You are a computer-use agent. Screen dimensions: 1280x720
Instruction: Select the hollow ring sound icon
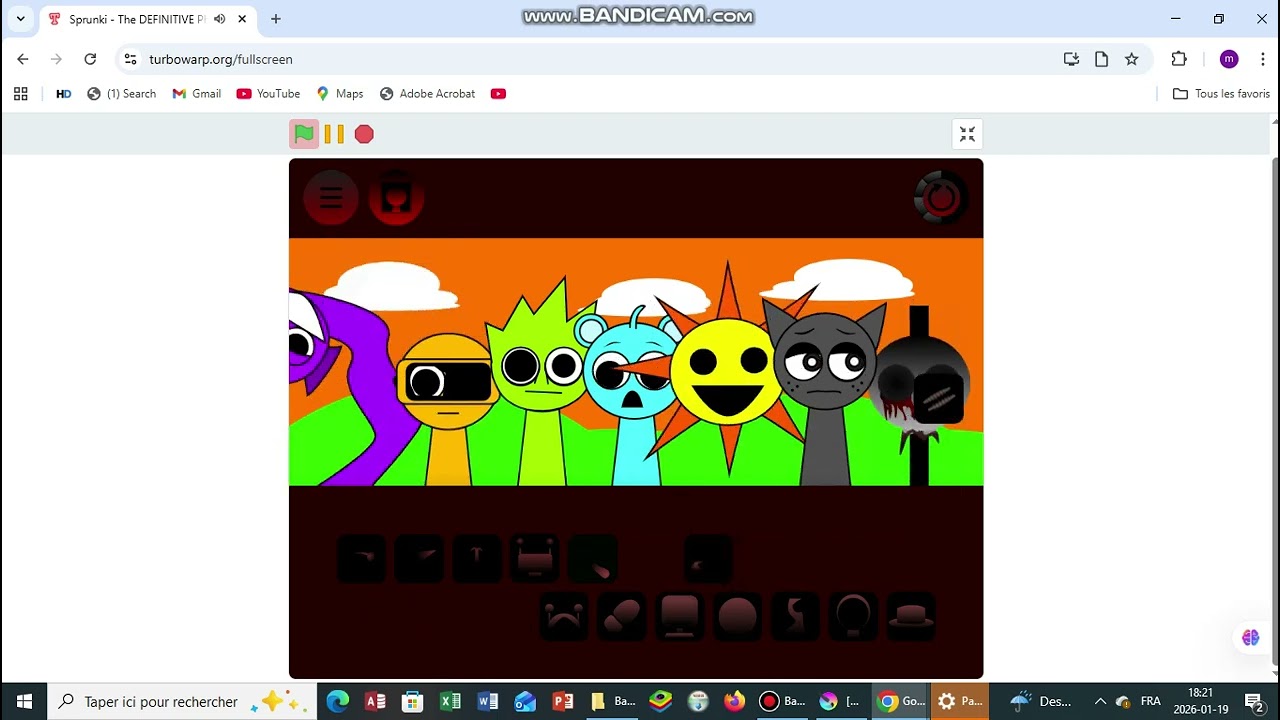853,616
